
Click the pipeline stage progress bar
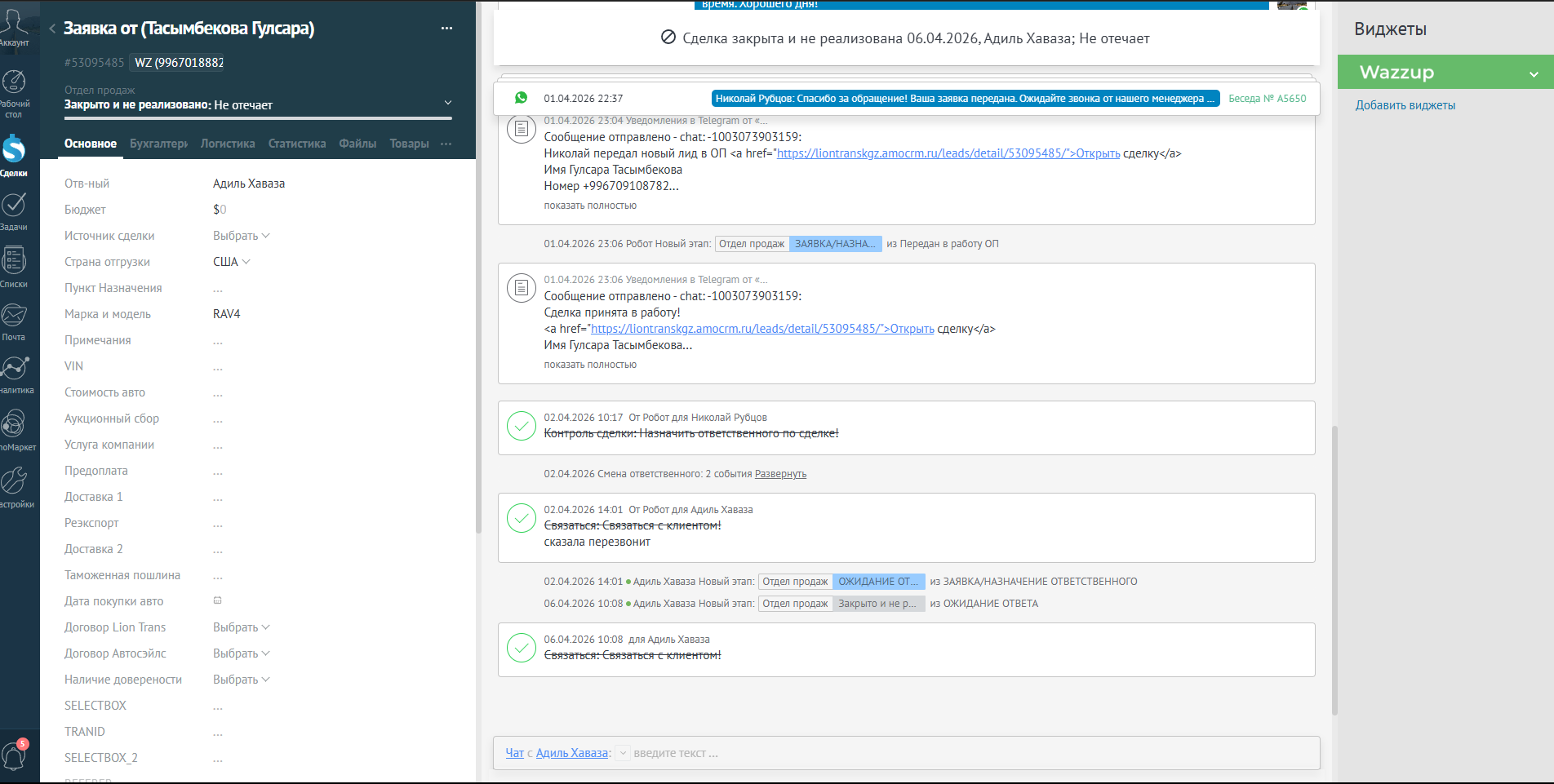click(x=258, y=118)
